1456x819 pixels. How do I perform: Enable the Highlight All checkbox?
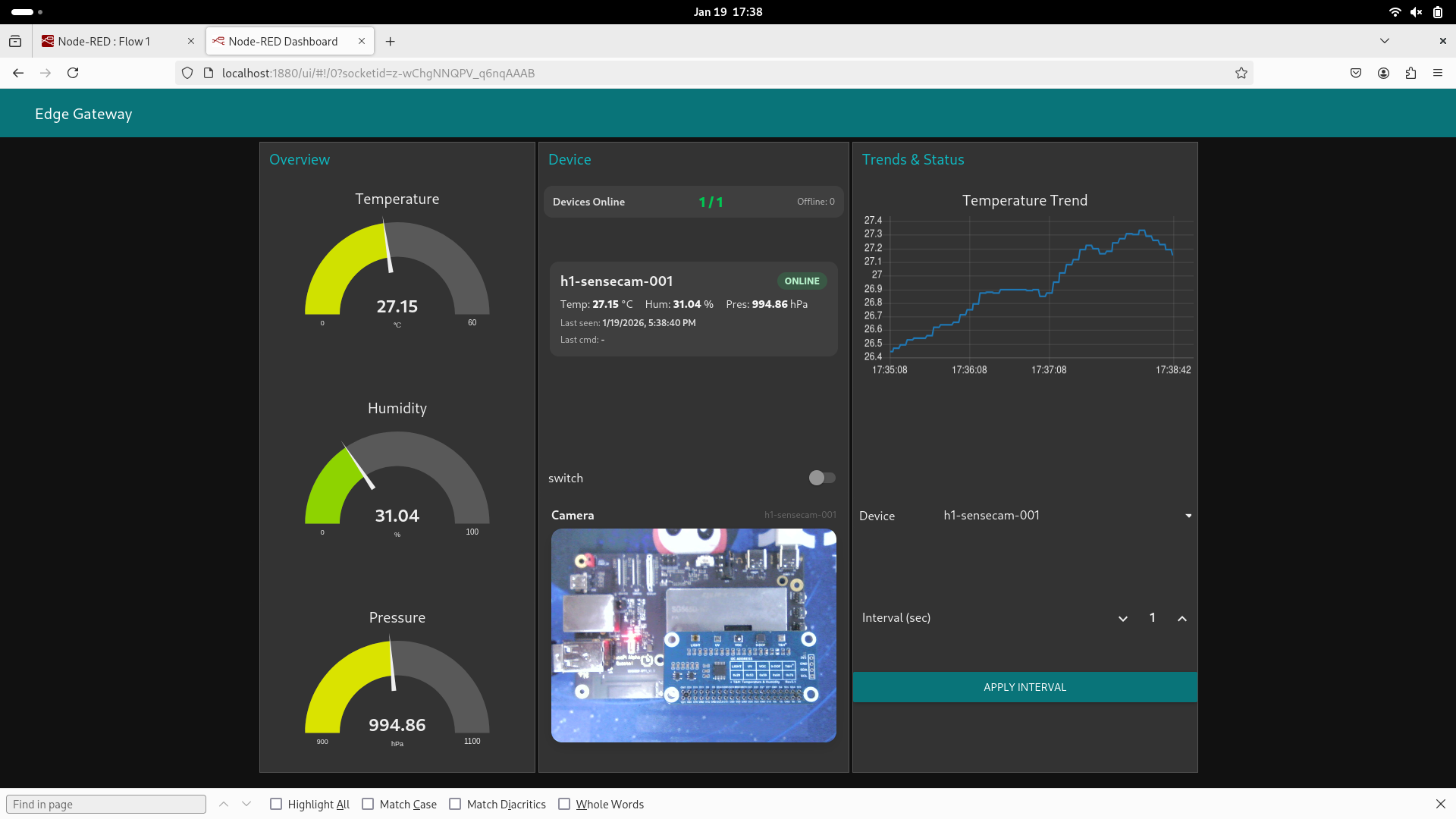[x=276, y=804]
